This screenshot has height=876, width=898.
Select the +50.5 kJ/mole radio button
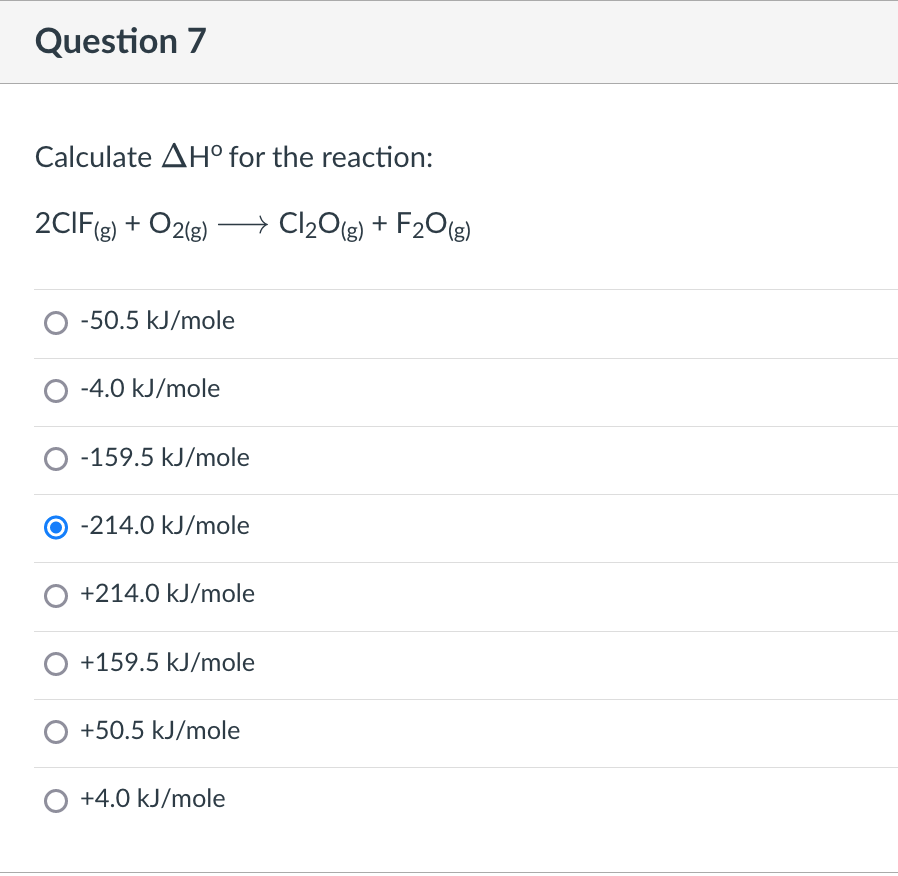[56, 732]
